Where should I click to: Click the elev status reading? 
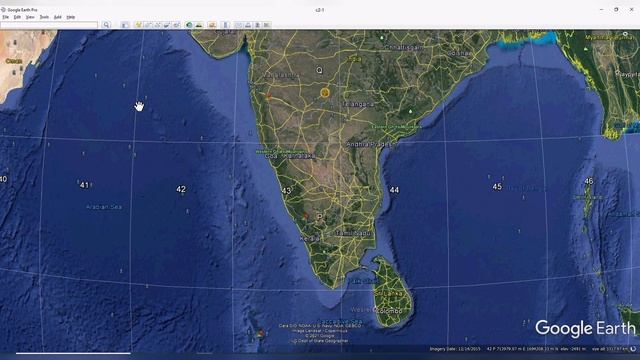point(573,349)
